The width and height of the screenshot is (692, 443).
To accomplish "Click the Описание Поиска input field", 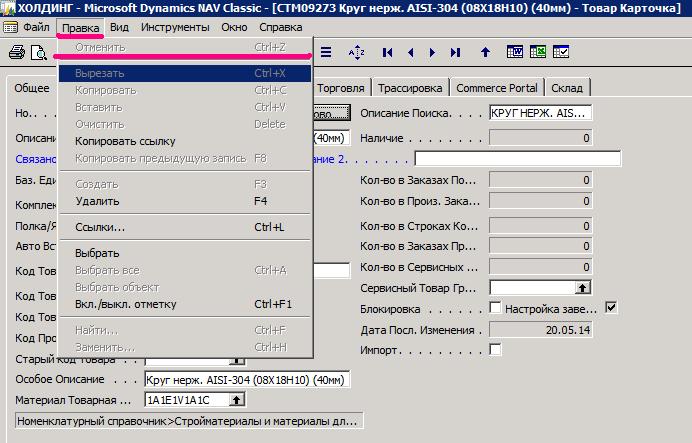I will pyautogui.click(x=540, y=113).
